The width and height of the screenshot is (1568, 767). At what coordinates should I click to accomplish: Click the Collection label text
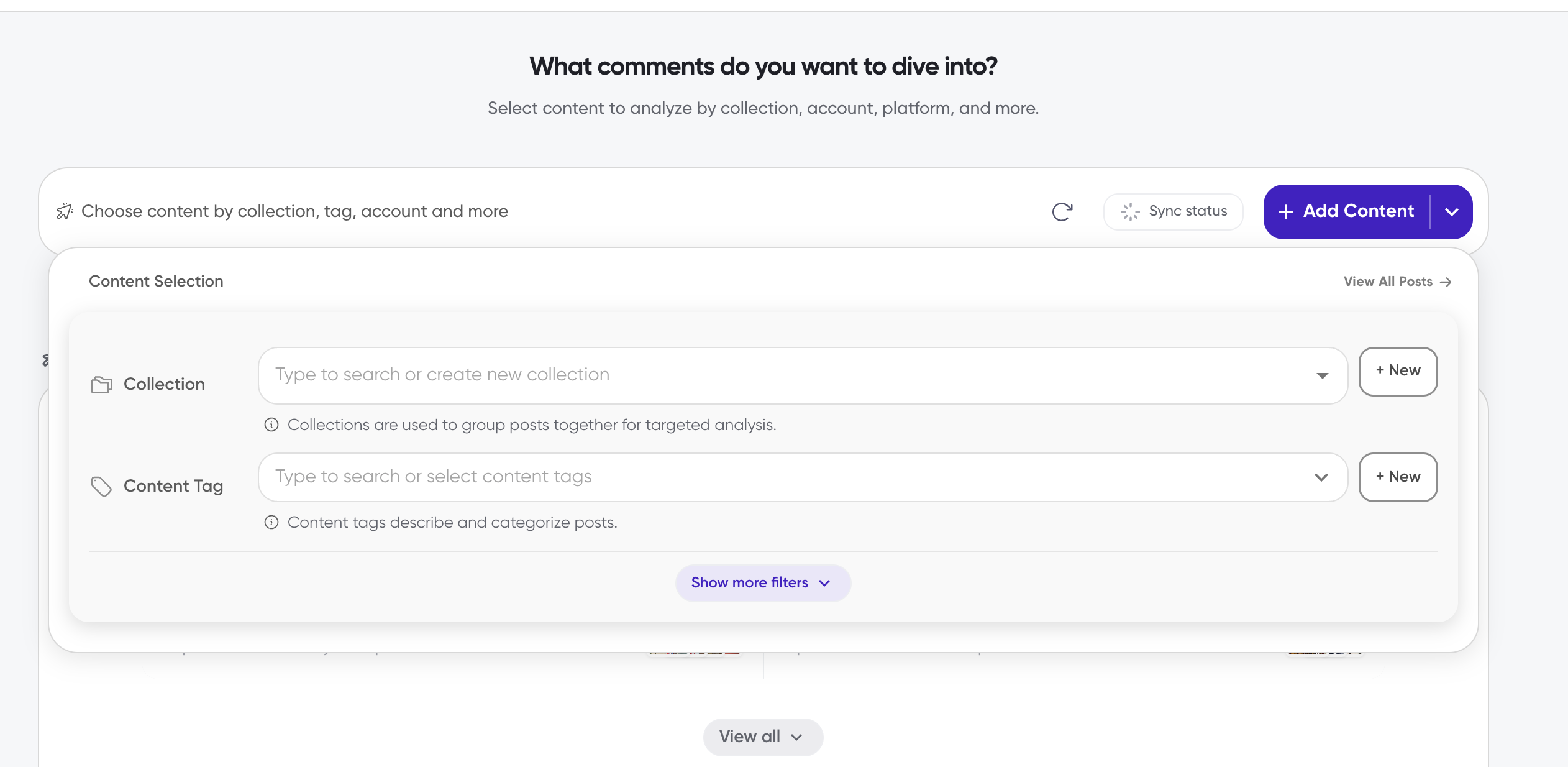click(164, 384)
